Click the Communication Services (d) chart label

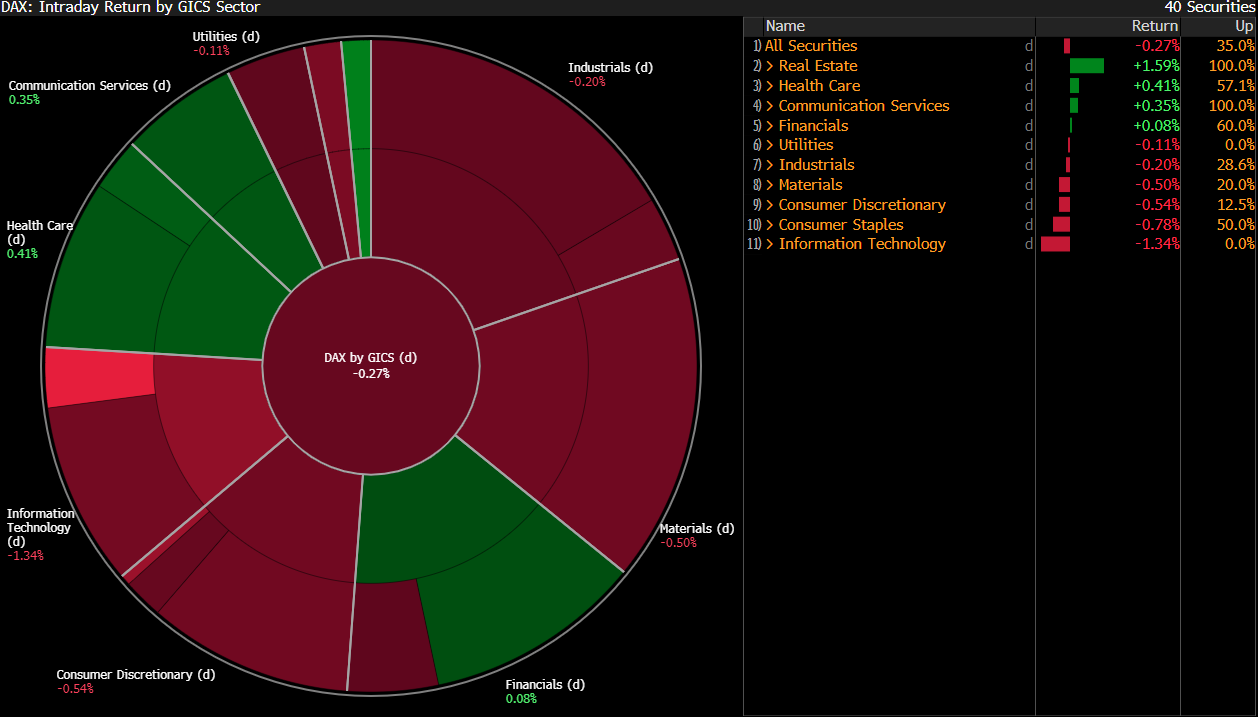coord(89,86)
